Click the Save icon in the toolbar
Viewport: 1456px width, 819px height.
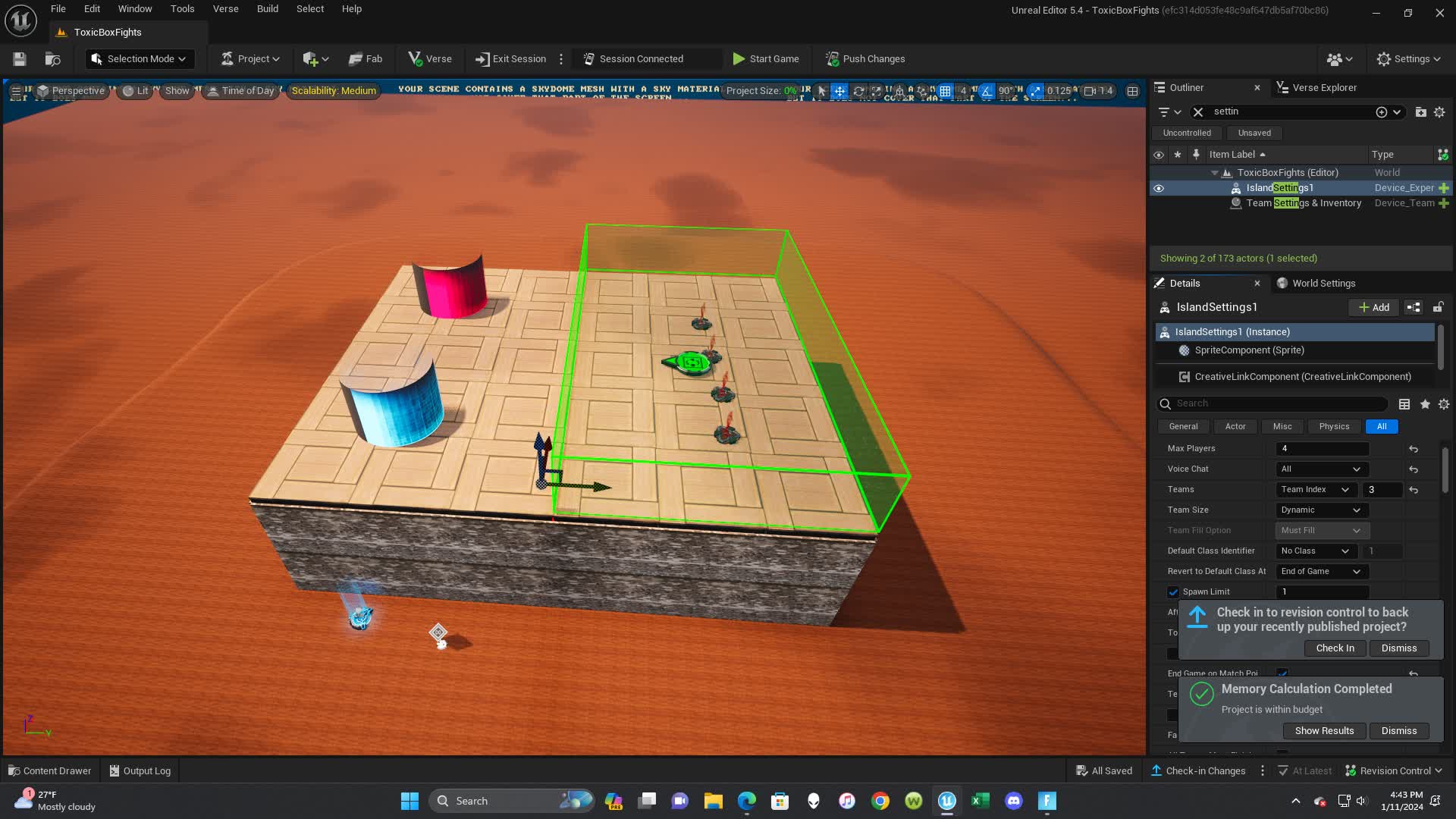pyautogui.click(x=20, y=59)
